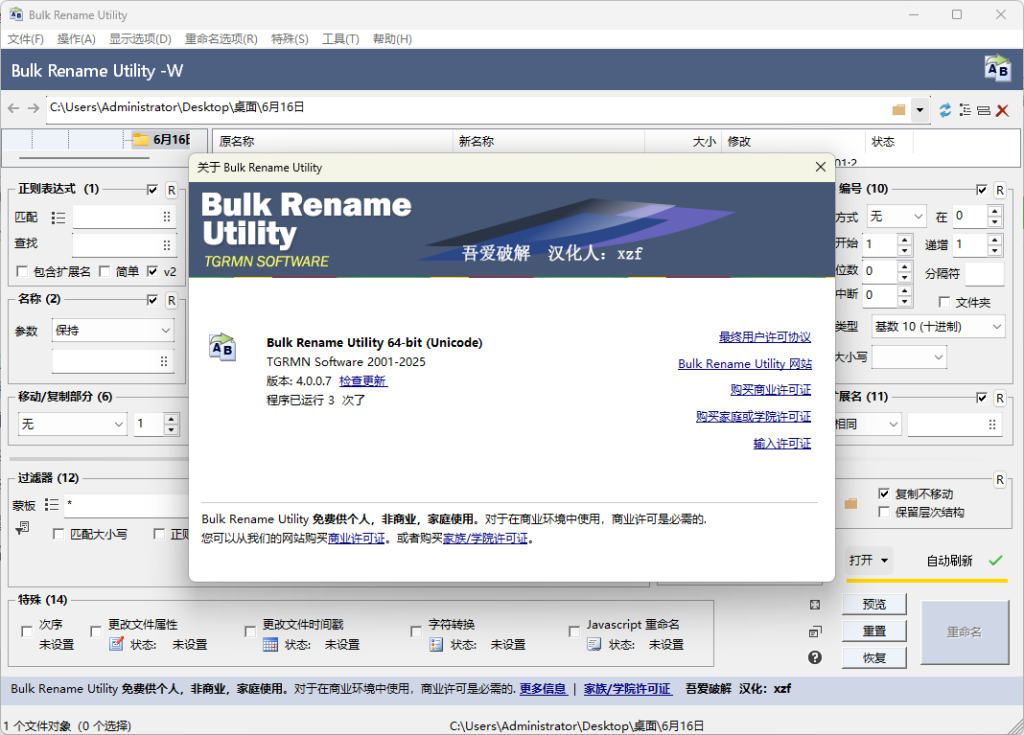Click the 递增 spinner up arrow
Viewport: 1024px width, 735px height.
point(994,239)
